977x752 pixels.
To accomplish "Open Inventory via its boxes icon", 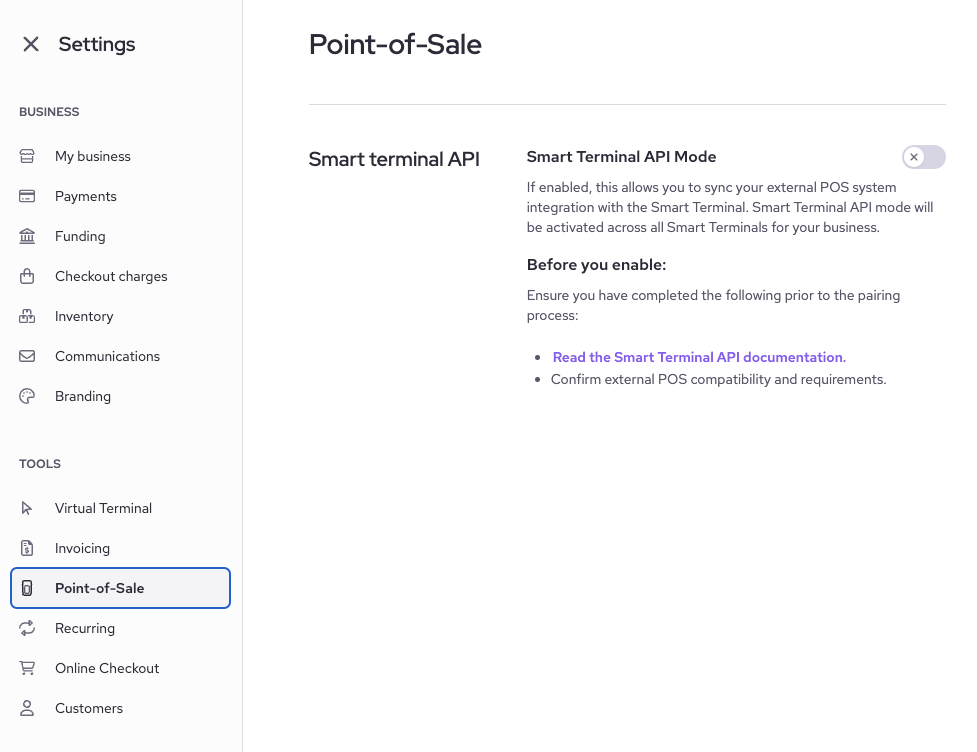I will [x=27, y=316].
